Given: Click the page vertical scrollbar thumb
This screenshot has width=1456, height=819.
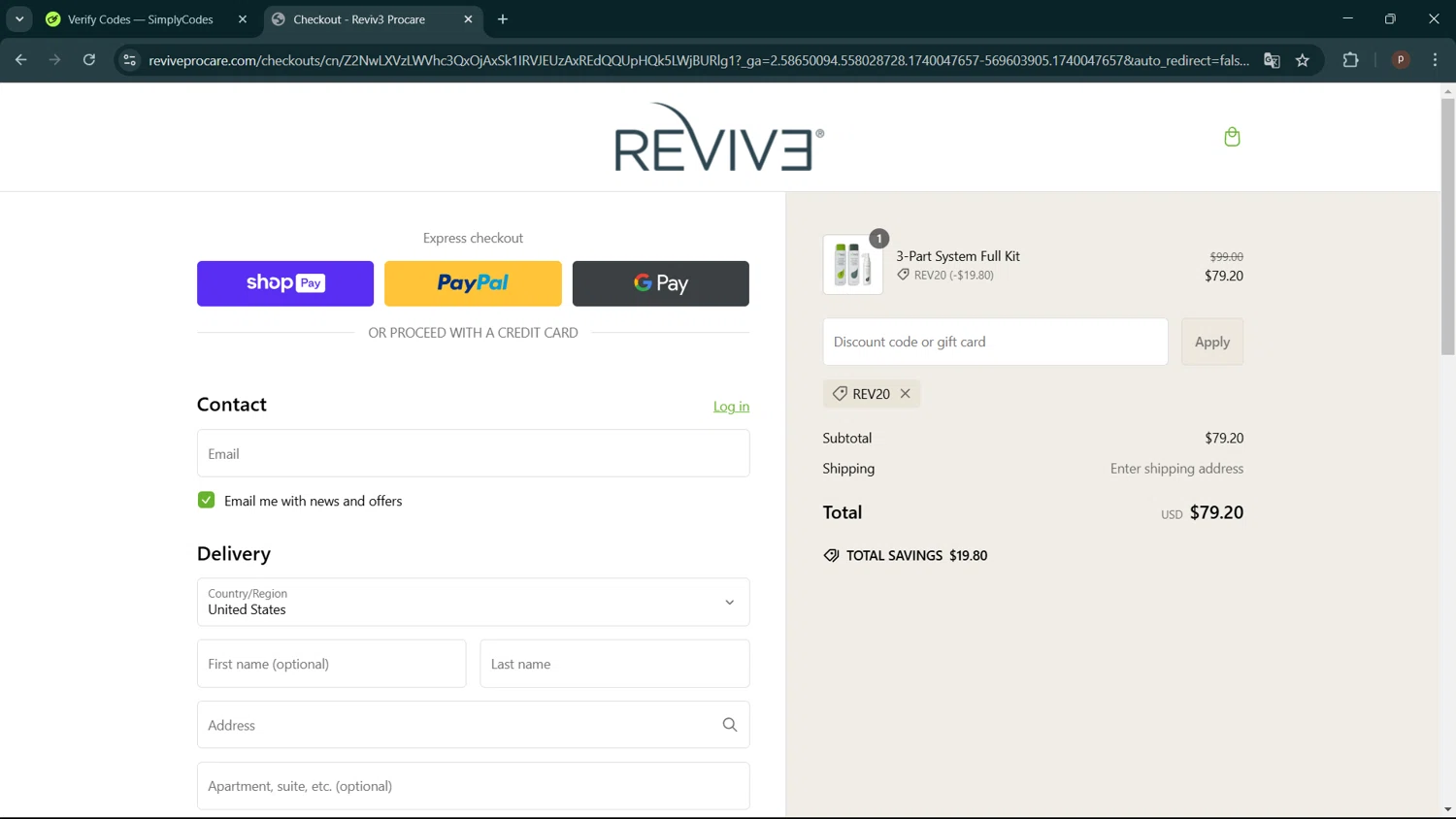Looking at the screenshot, I should (x=1447, y=226).
